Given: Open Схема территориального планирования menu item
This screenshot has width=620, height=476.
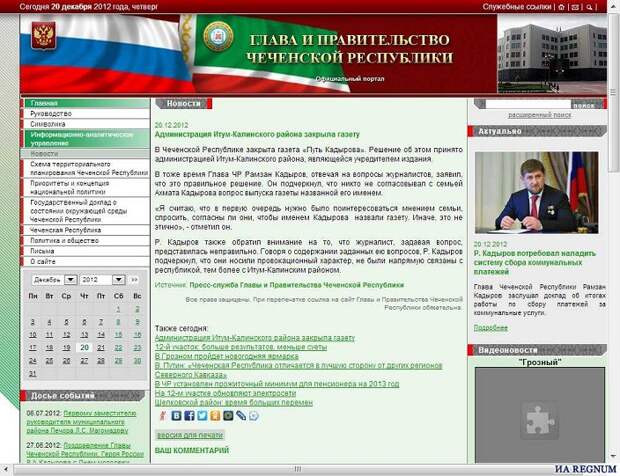Looking at the screenshot, I should pyautogui.click(x=87, y=168).
